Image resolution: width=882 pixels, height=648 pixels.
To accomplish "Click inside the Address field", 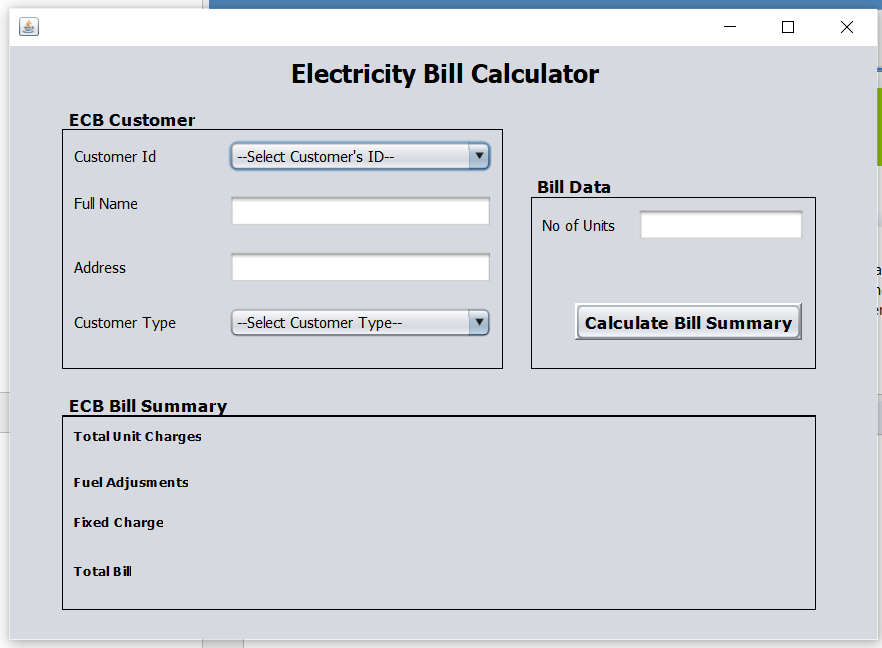I will click(x=360, y=266).
